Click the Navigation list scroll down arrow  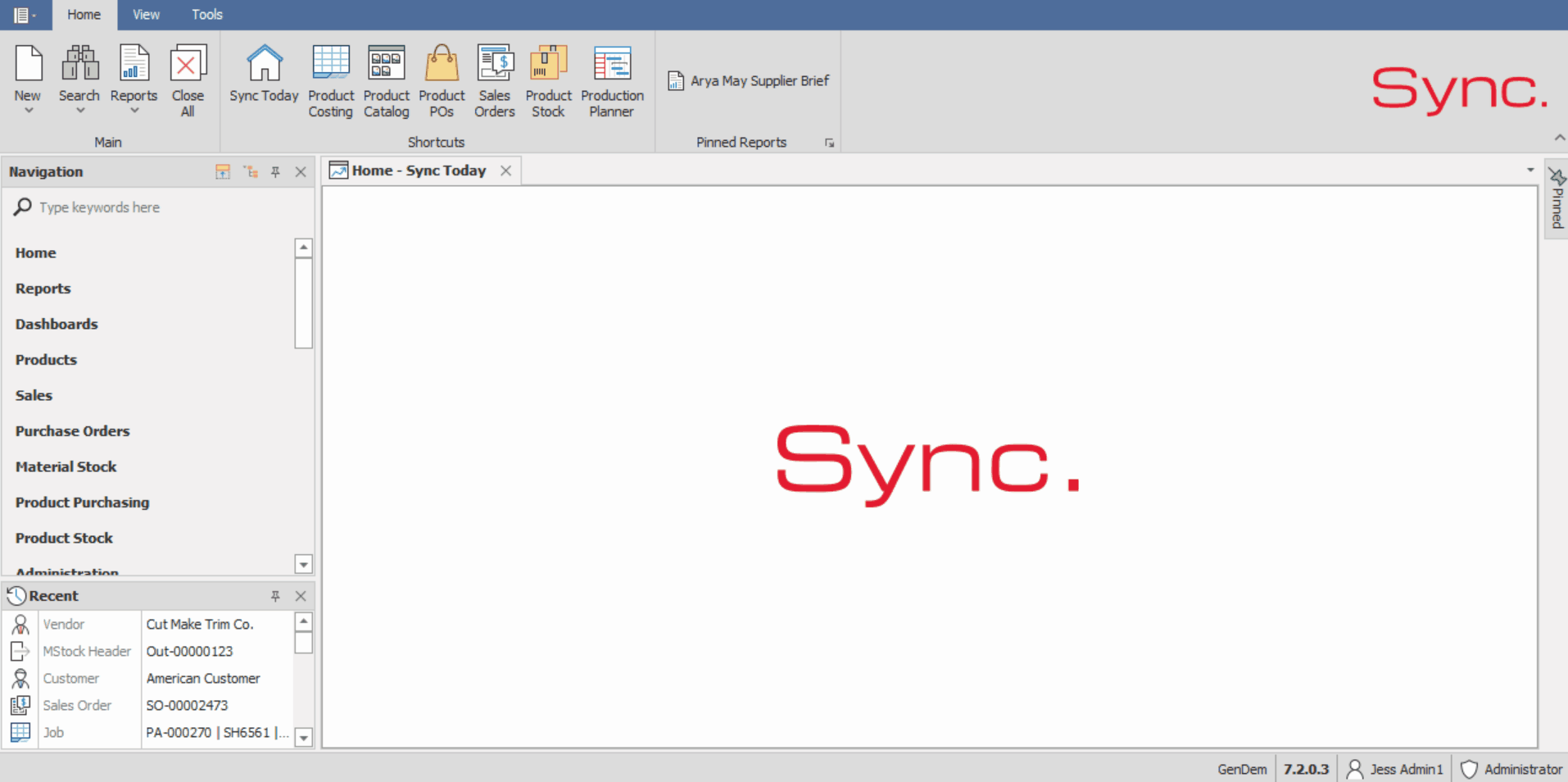point(303,564)
